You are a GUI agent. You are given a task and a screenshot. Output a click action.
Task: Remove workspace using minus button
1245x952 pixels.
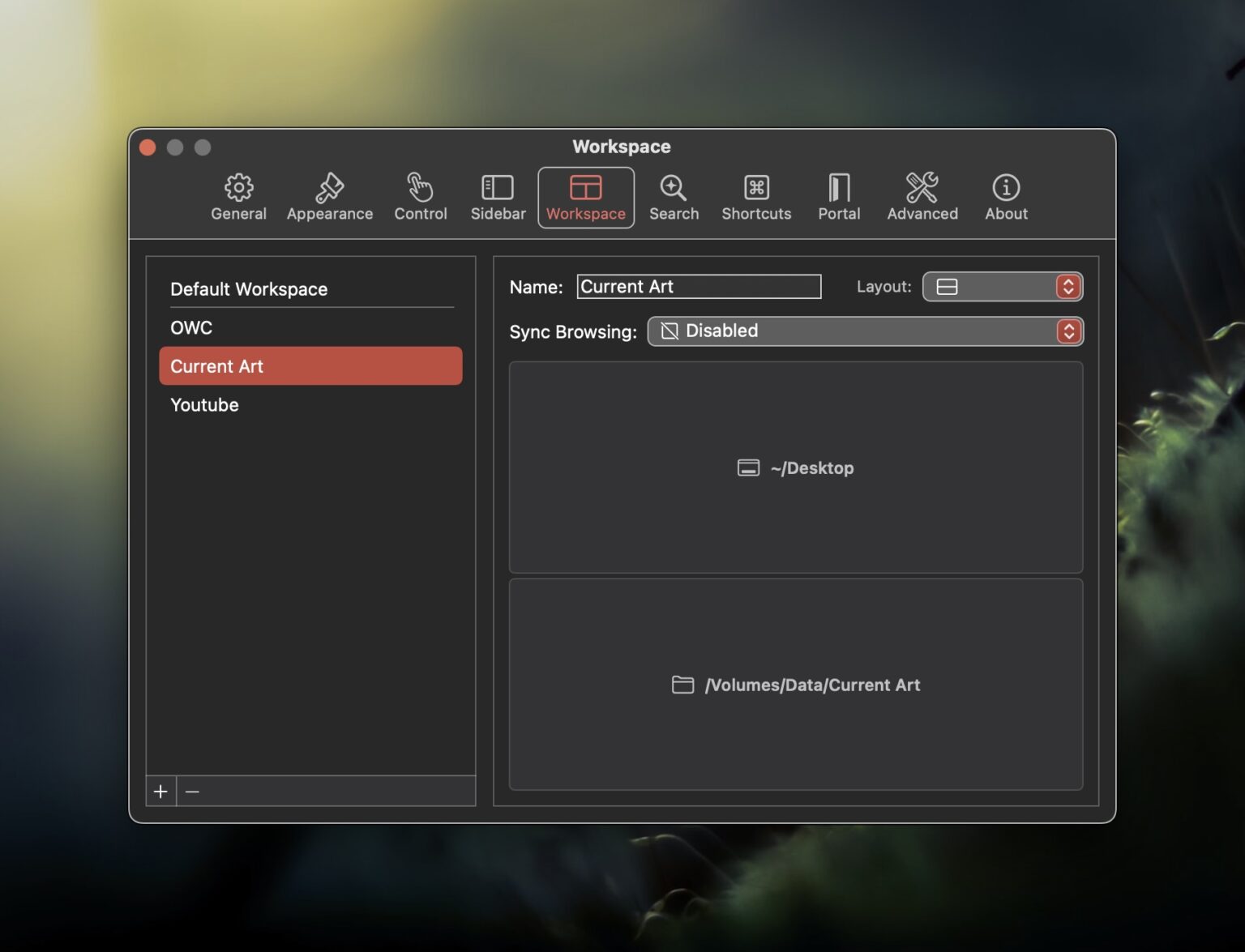tap(192, 791)
